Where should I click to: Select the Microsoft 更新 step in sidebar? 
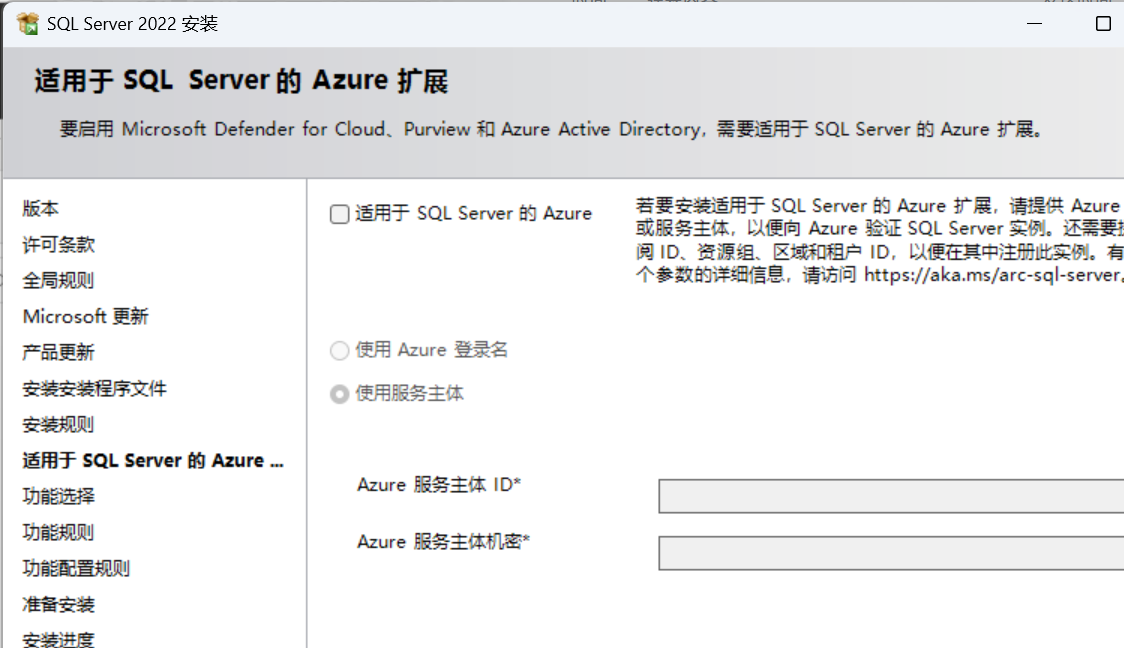tap(85, 316)
